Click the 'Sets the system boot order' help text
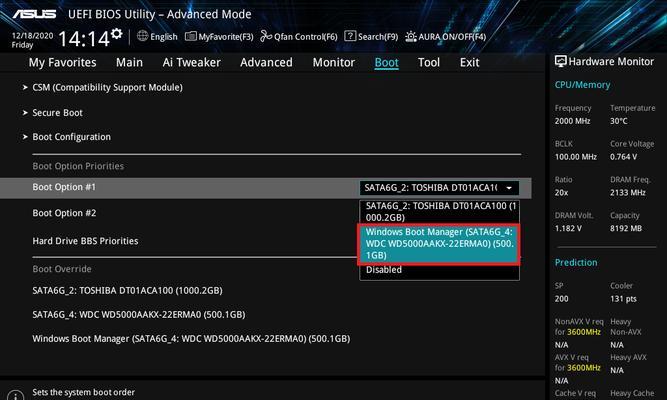Viewport: 667px width, 400px height. coord(84,392)
